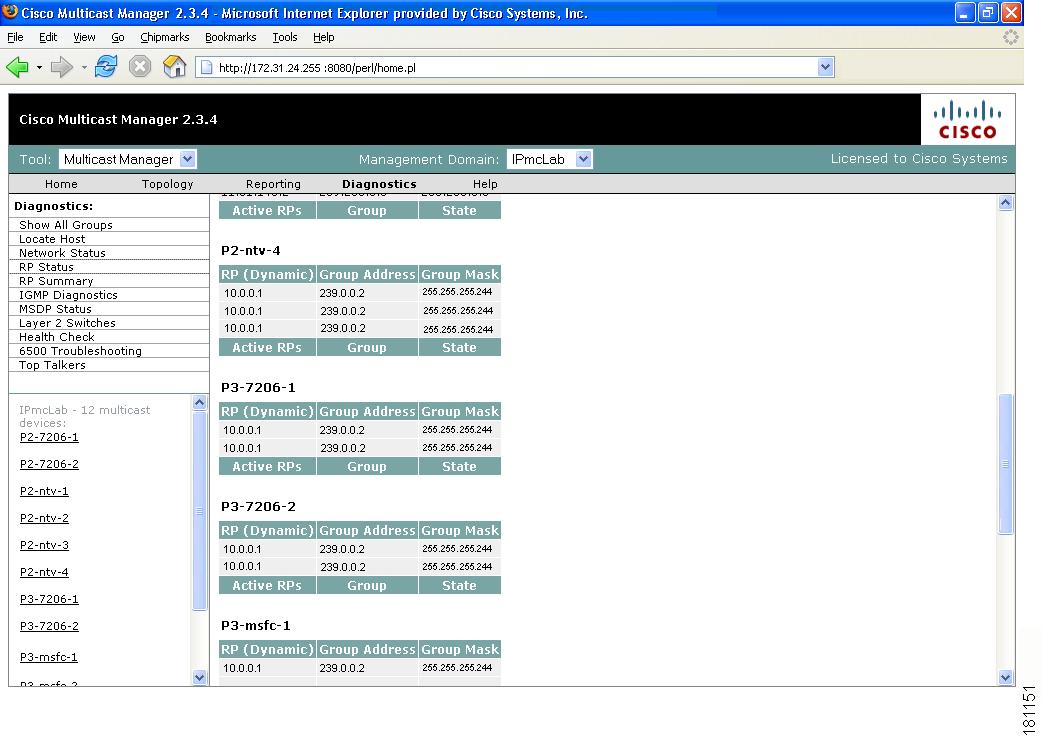This screenshot has height=742, width=1043.
Task: Switch to the Topology tab
Action: (x=168, y=184)
